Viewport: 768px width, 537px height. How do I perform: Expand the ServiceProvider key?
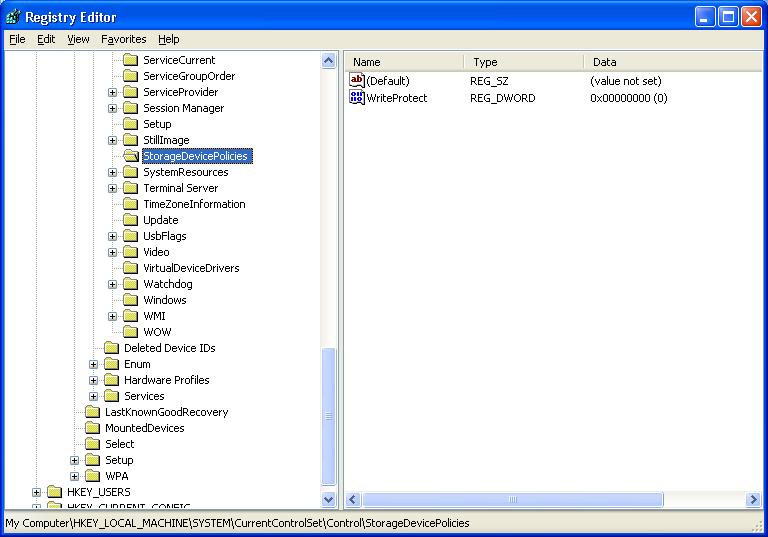point(113,93)
